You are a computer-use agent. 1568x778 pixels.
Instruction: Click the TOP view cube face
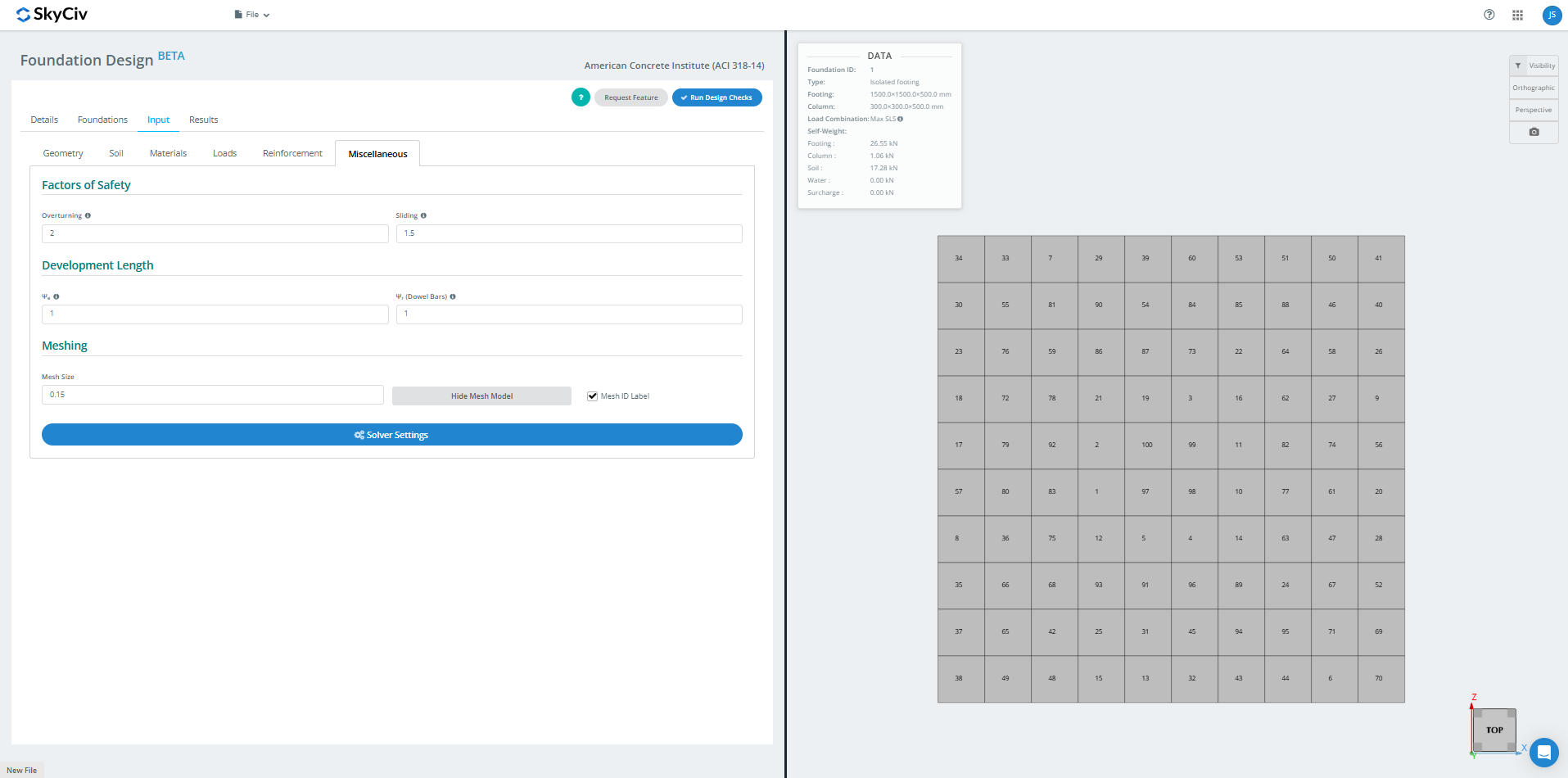click(1494, 730)
